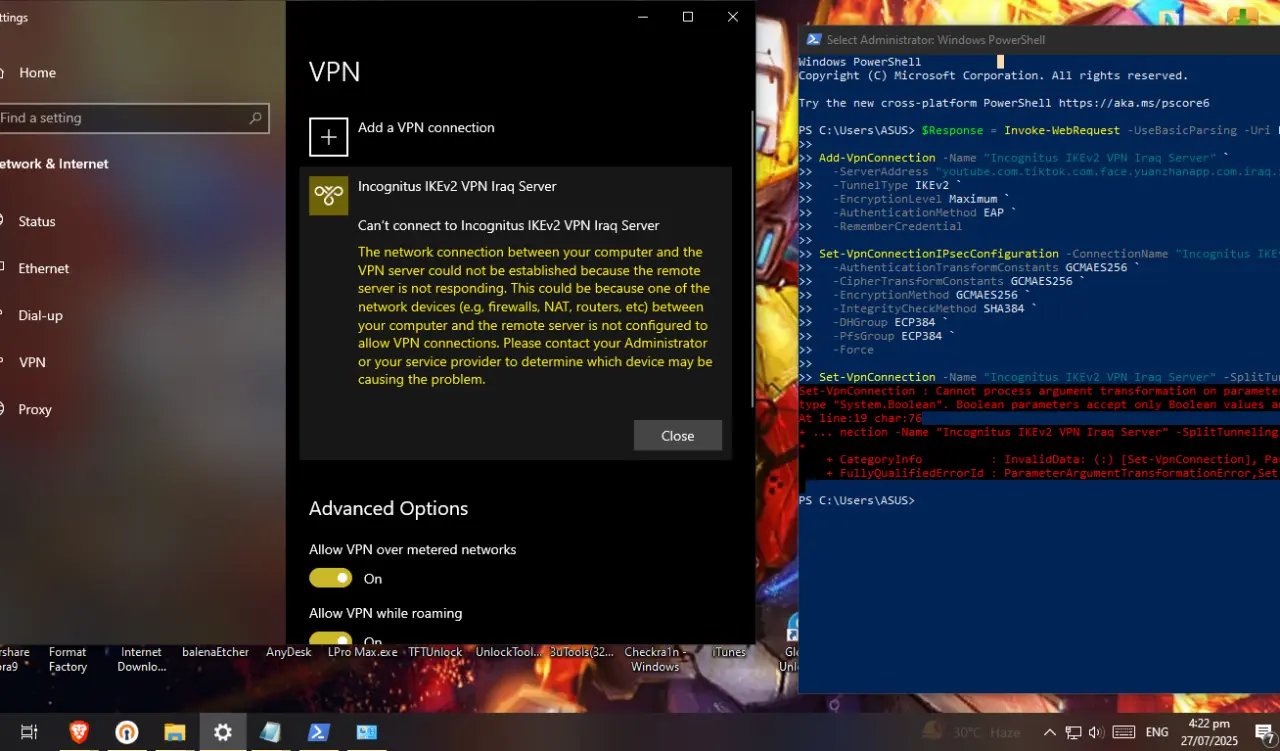Select the Incognitus IKEv2 VPN connection icon
The width and height of the screenshot is (1280, 751).
[329, 196]
